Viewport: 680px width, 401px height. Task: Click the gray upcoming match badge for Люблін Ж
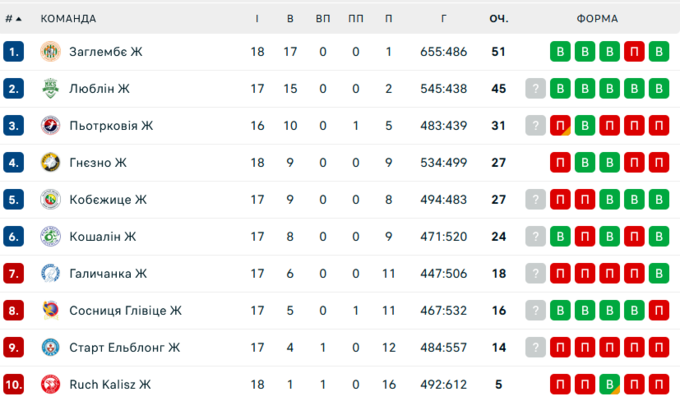click(x=536, y=88)
